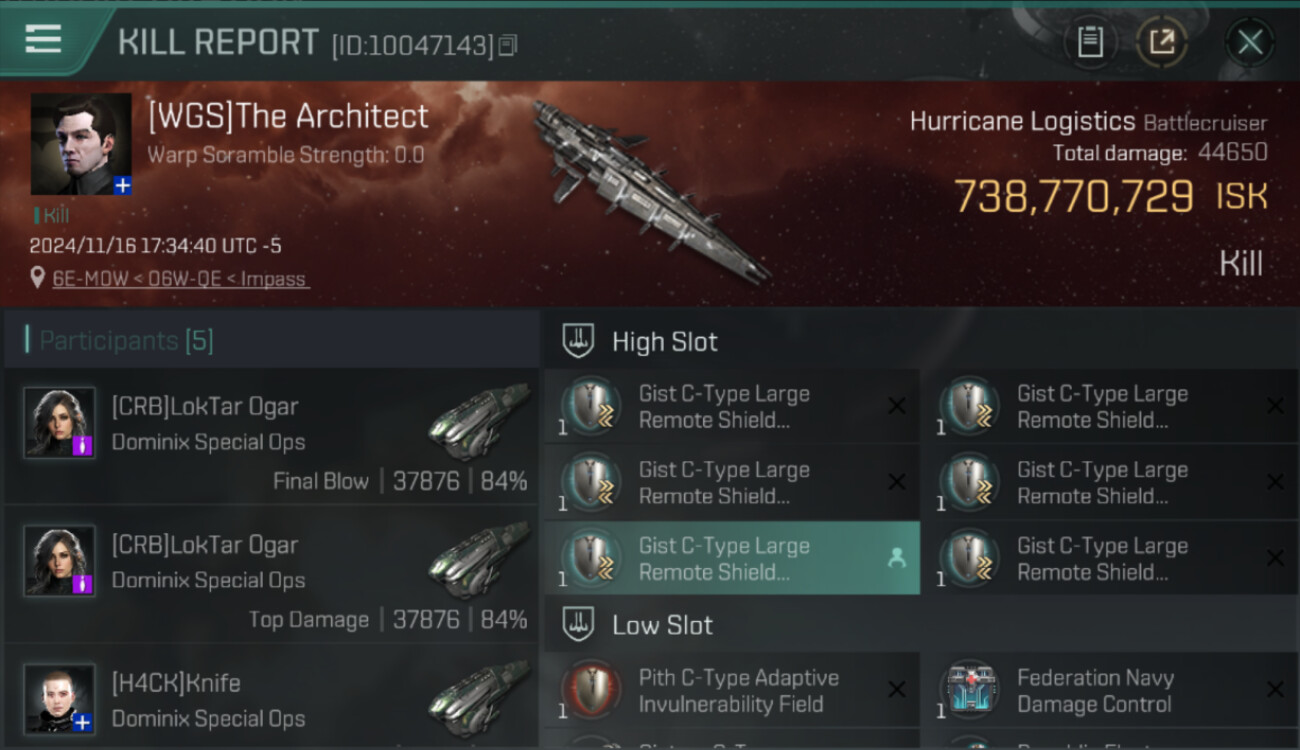Open the 6E-MOW location link
Viewport: 1300px width, 750px height.
click(x=181, y=279)
